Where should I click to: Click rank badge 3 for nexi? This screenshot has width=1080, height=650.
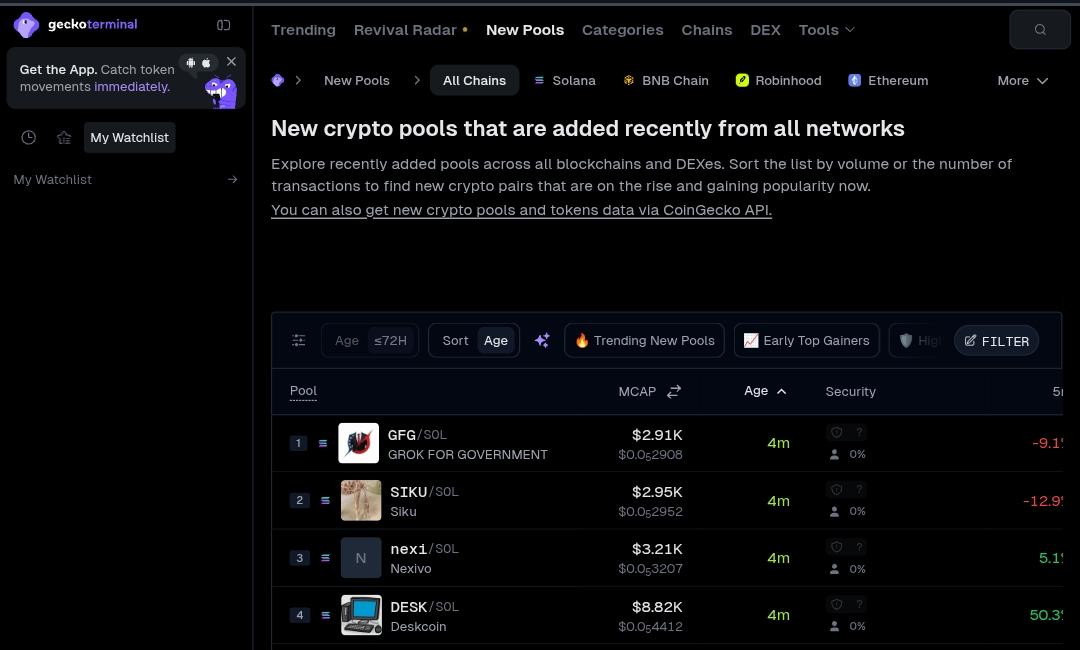(x=299, y=558)
